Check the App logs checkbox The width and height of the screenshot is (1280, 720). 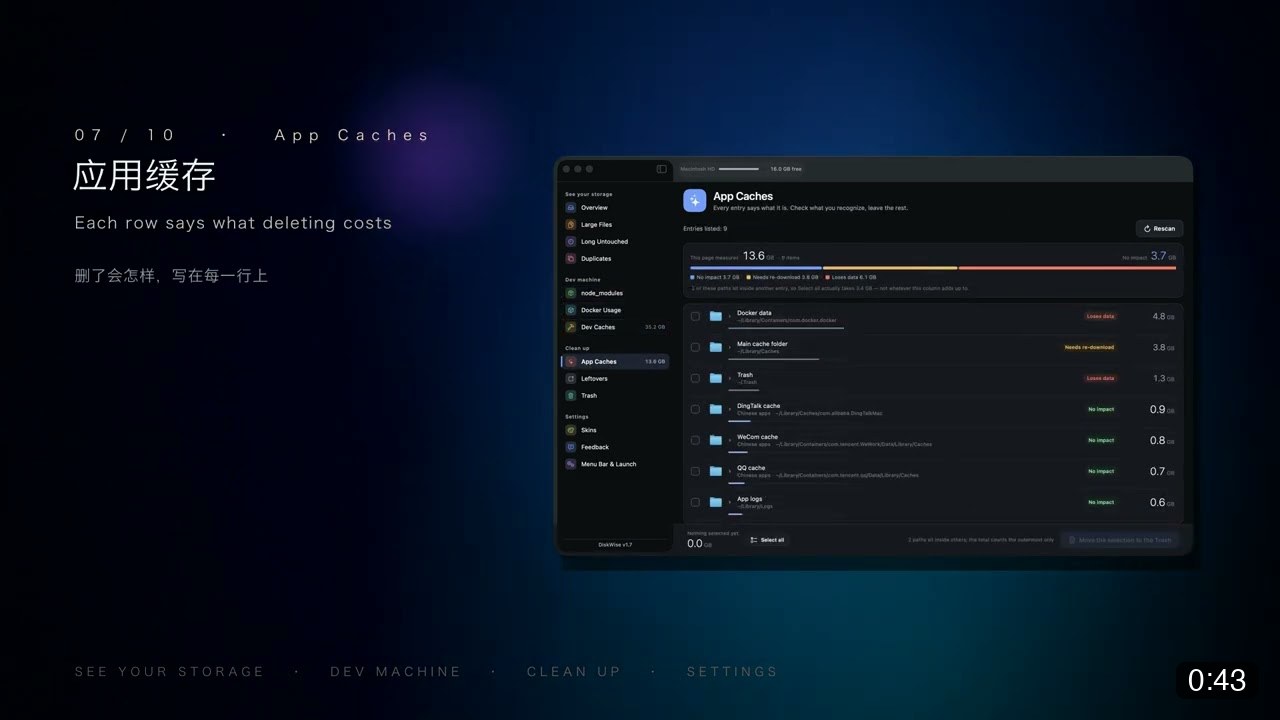click(x=696, y=502)
